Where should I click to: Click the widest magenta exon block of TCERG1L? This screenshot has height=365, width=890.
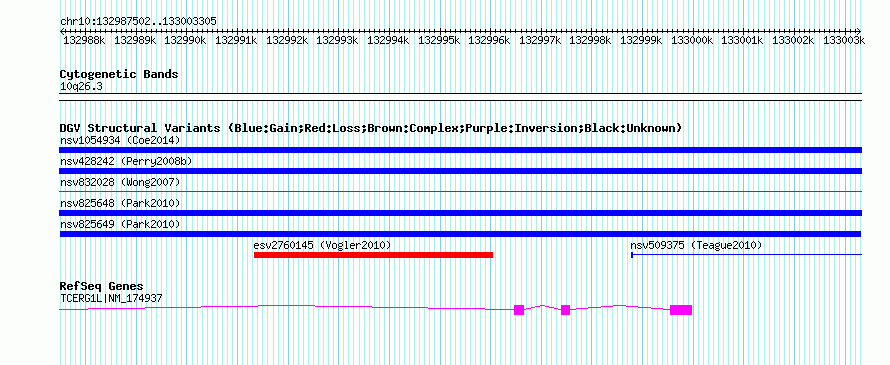681,310
